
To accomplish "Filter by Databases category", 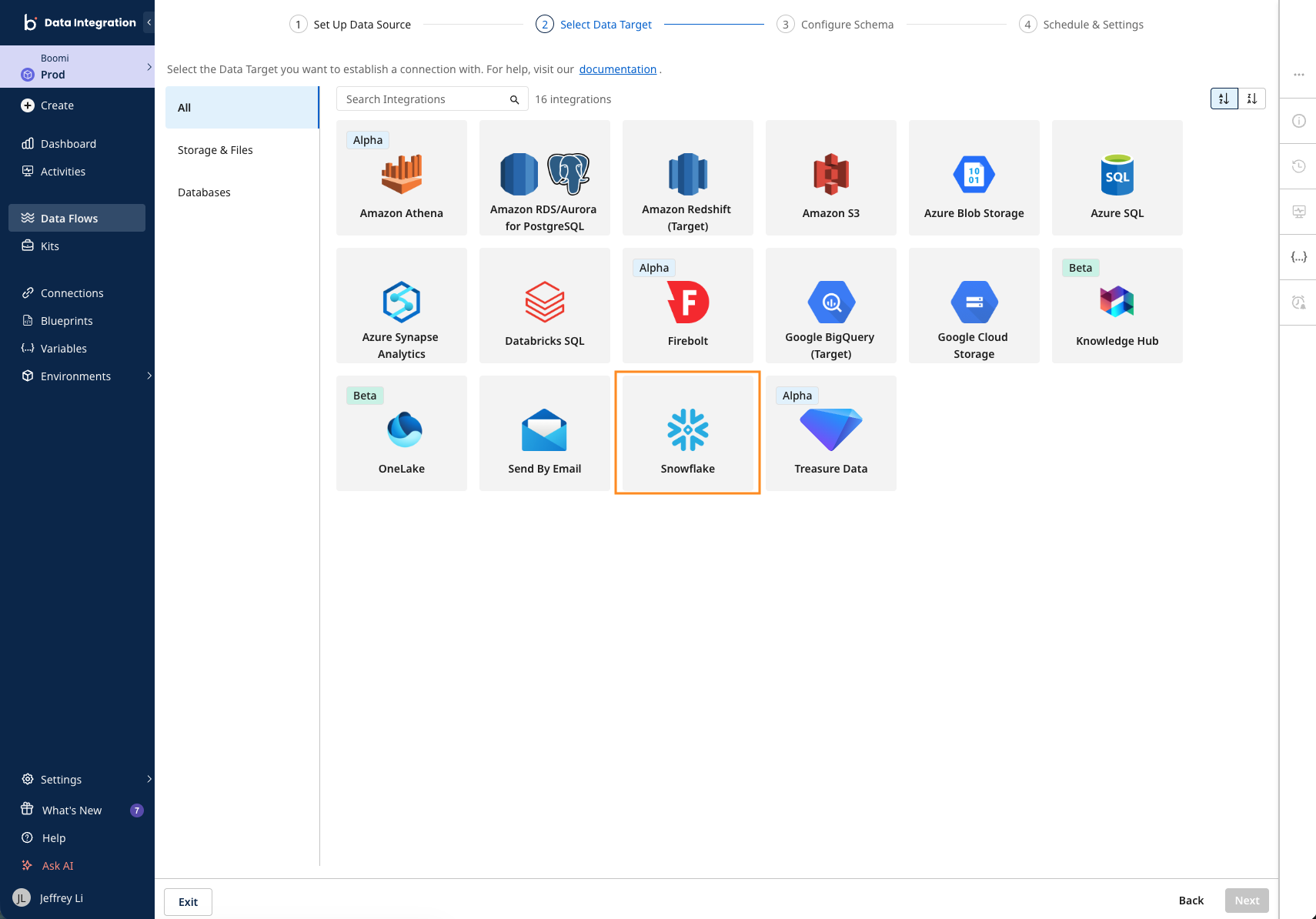I will pos(242,192).
